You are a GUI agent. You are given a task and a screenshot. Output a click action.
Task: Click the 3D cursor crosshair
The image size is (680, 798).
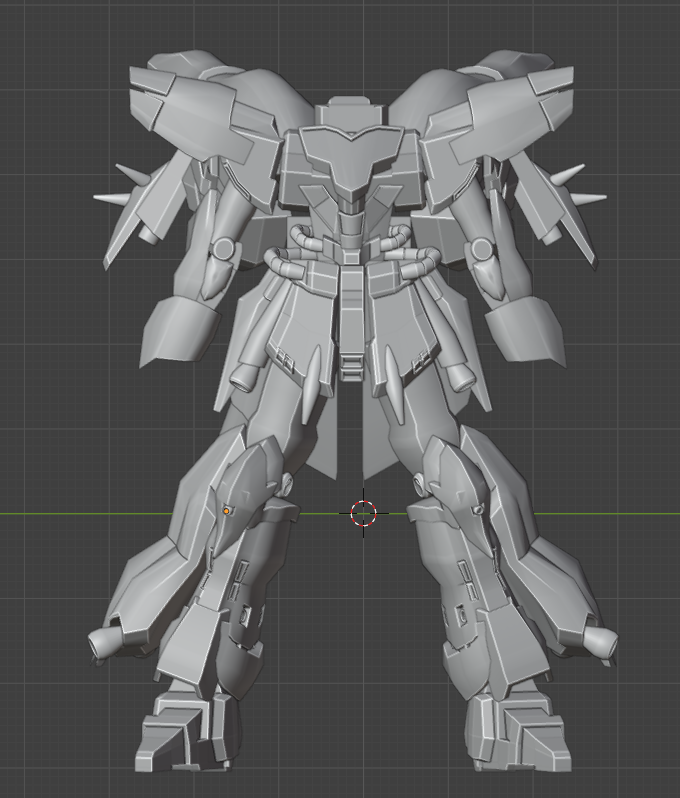pos(364,514)
